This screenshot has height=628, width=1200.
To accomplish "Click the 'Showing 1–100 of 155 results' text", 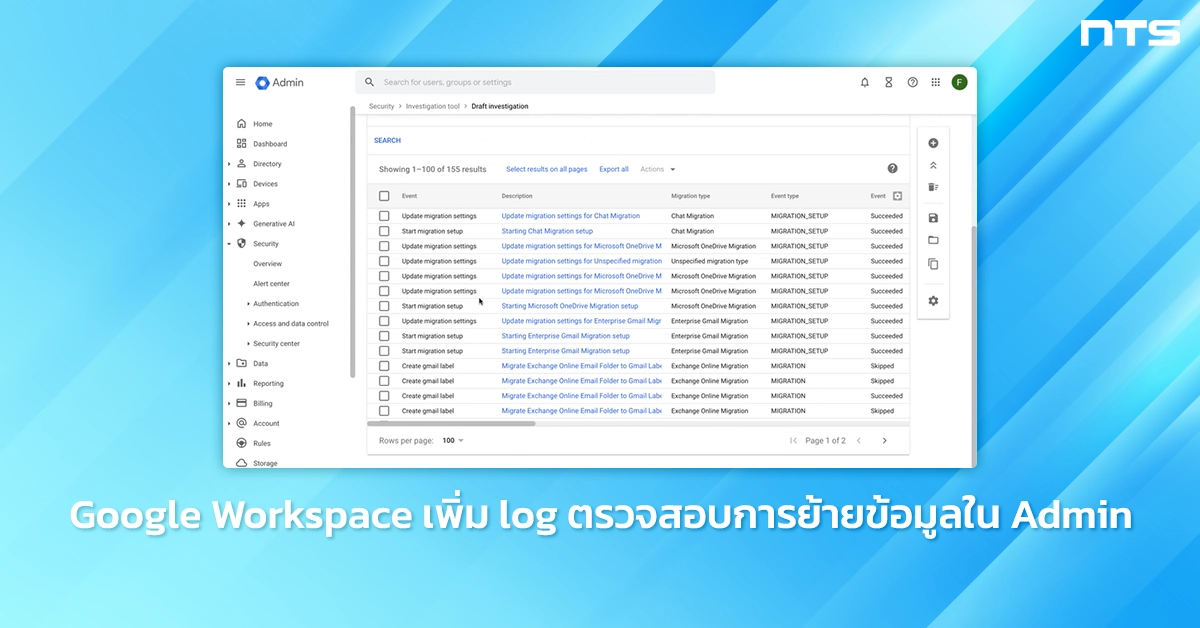I will (x=432, y=169).
